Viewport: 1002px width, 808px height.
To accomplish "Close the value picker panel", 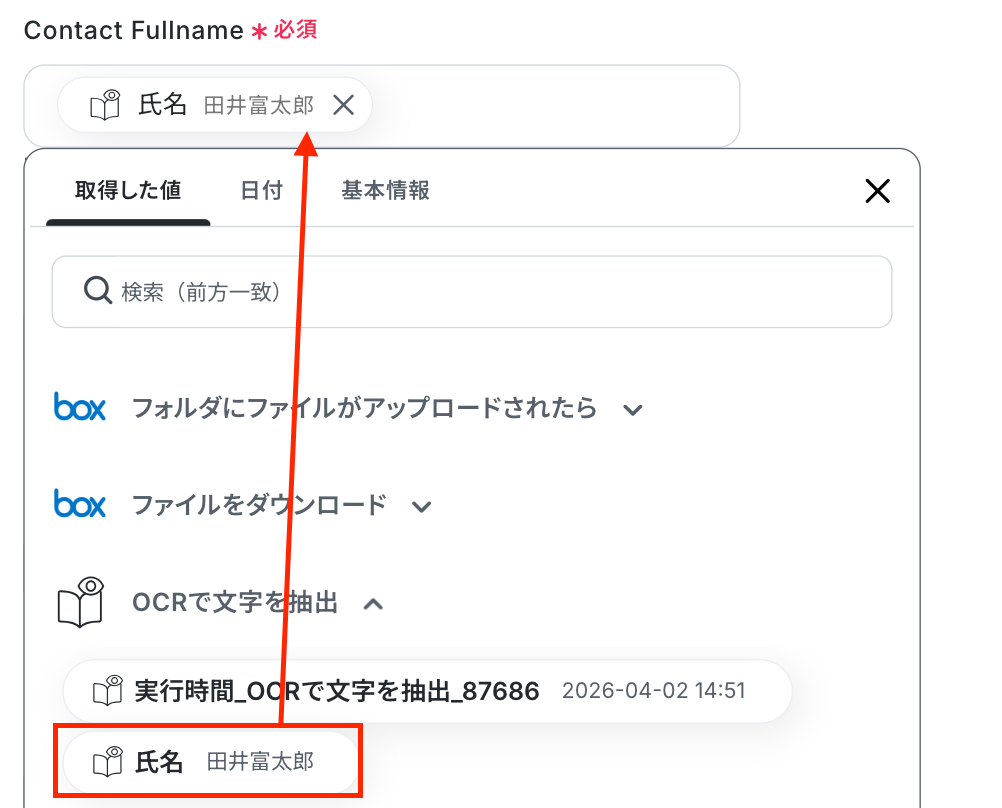I will [x=877, y=191].
